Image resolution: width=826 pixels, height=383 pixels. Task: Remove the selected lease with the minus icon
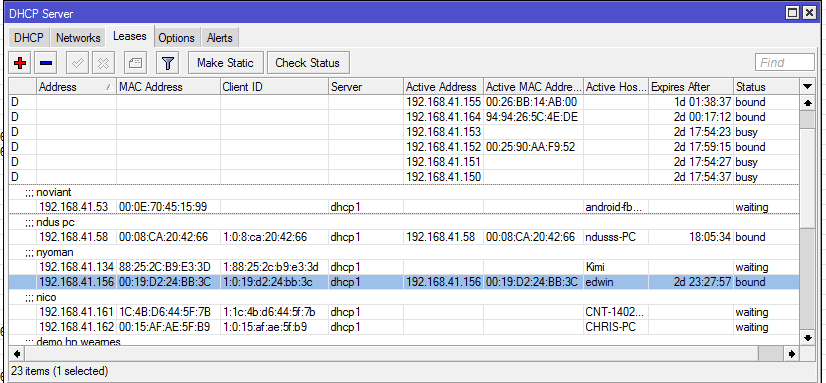point(46,63)
